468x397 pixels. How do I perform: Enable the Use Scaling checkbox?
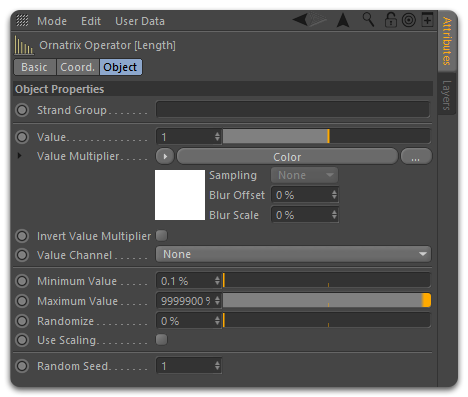pos(162,340)
